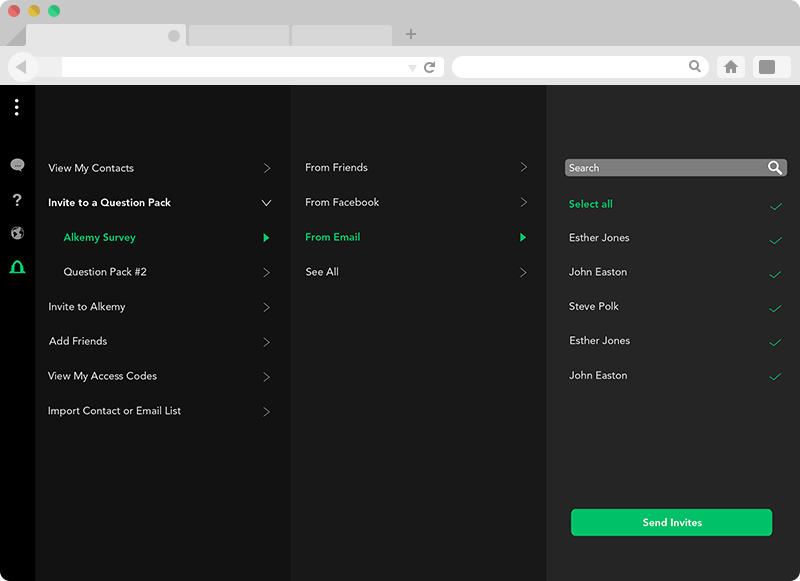Viewport: 800px width, 581px height.
Task: Uncheck the Steve Polk checkmark
Action: pos(775,308)
